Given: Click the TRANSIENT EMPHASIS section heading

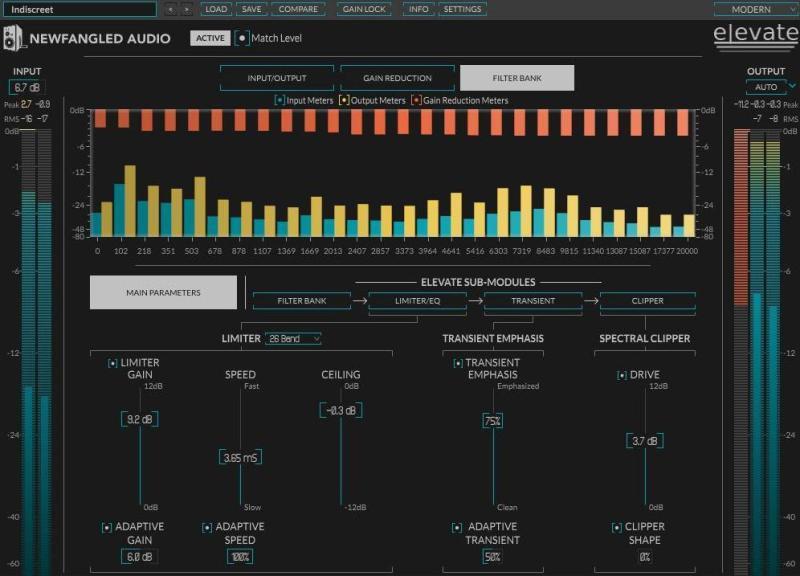Looking at the screenshot, I should (x=493, y=338).
